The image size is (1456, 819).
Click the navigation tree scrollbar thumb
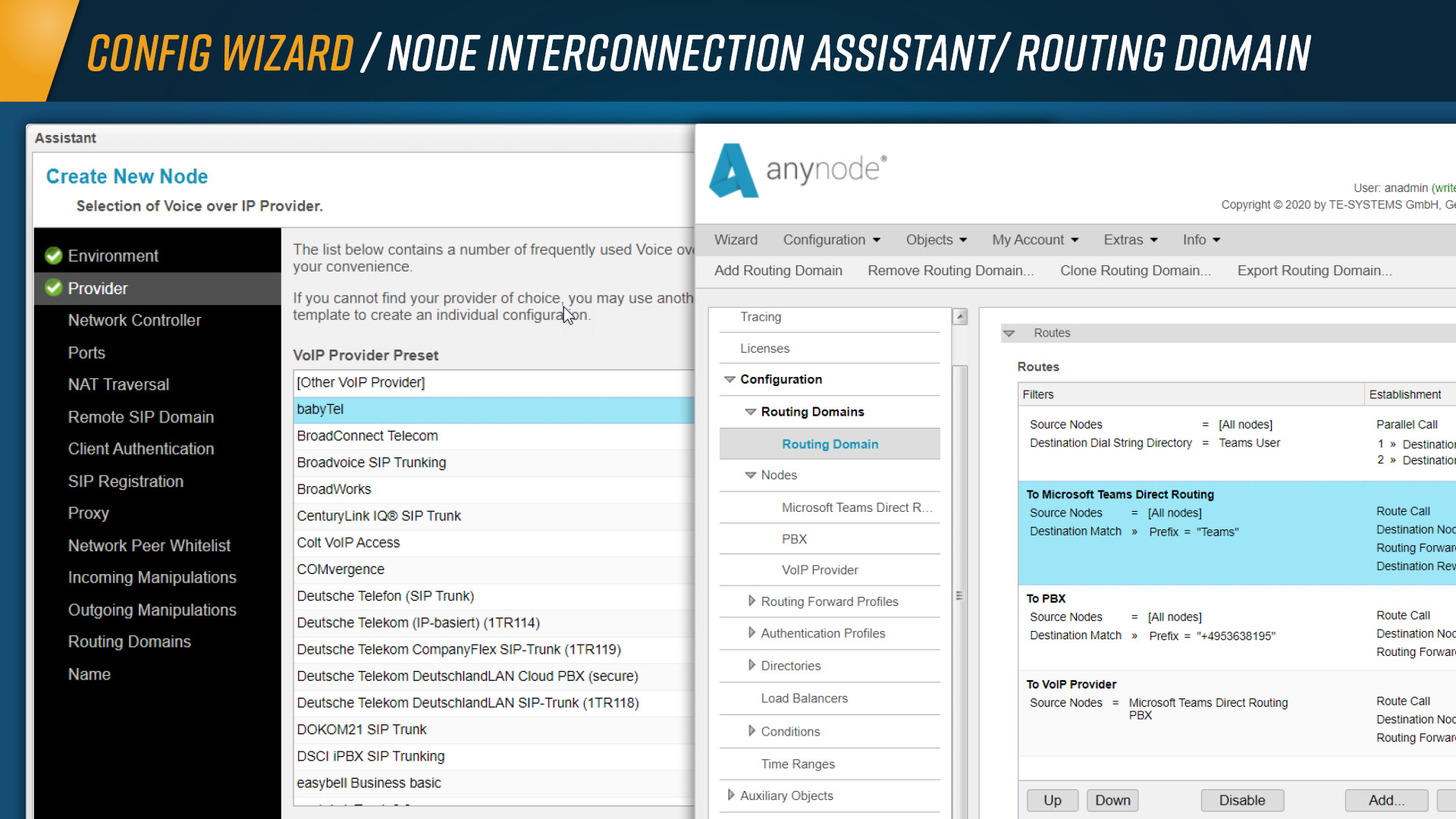[960, 591]
